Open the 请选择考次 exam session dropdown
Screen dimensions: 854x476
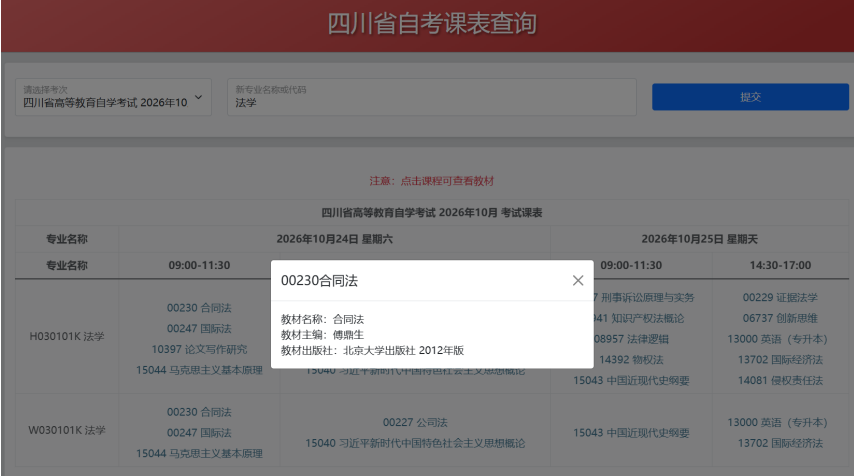(x=113, y=97)
